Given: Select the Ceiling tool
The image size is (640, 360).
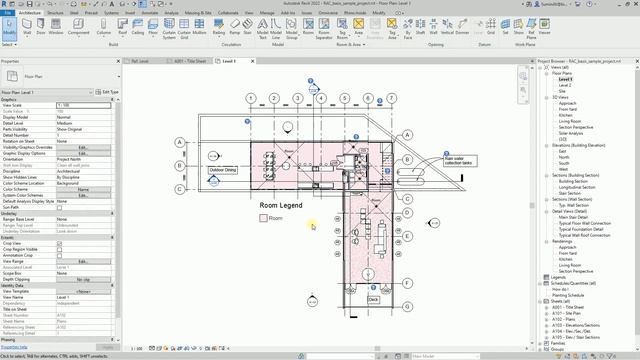Looking at the screenshot, I should tap(138, 27).
